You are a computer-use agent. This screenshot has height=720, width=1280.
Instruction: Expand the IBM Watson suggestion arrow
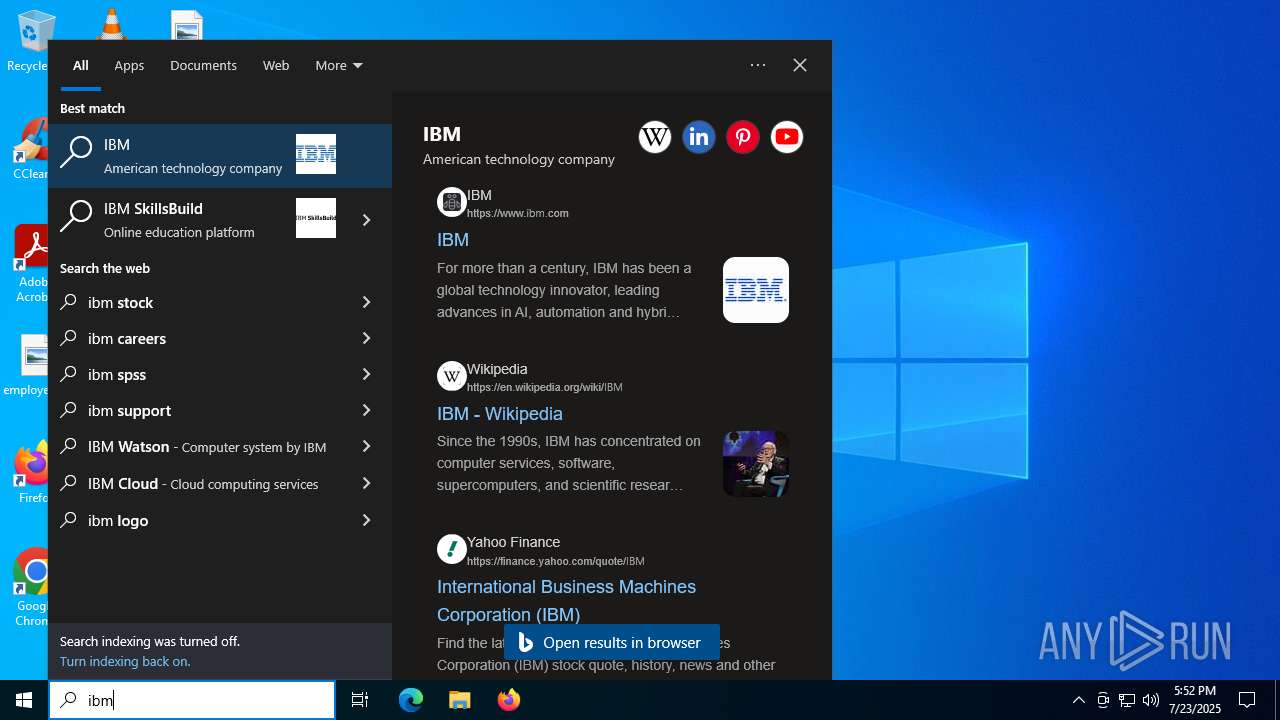coord(366,446)
